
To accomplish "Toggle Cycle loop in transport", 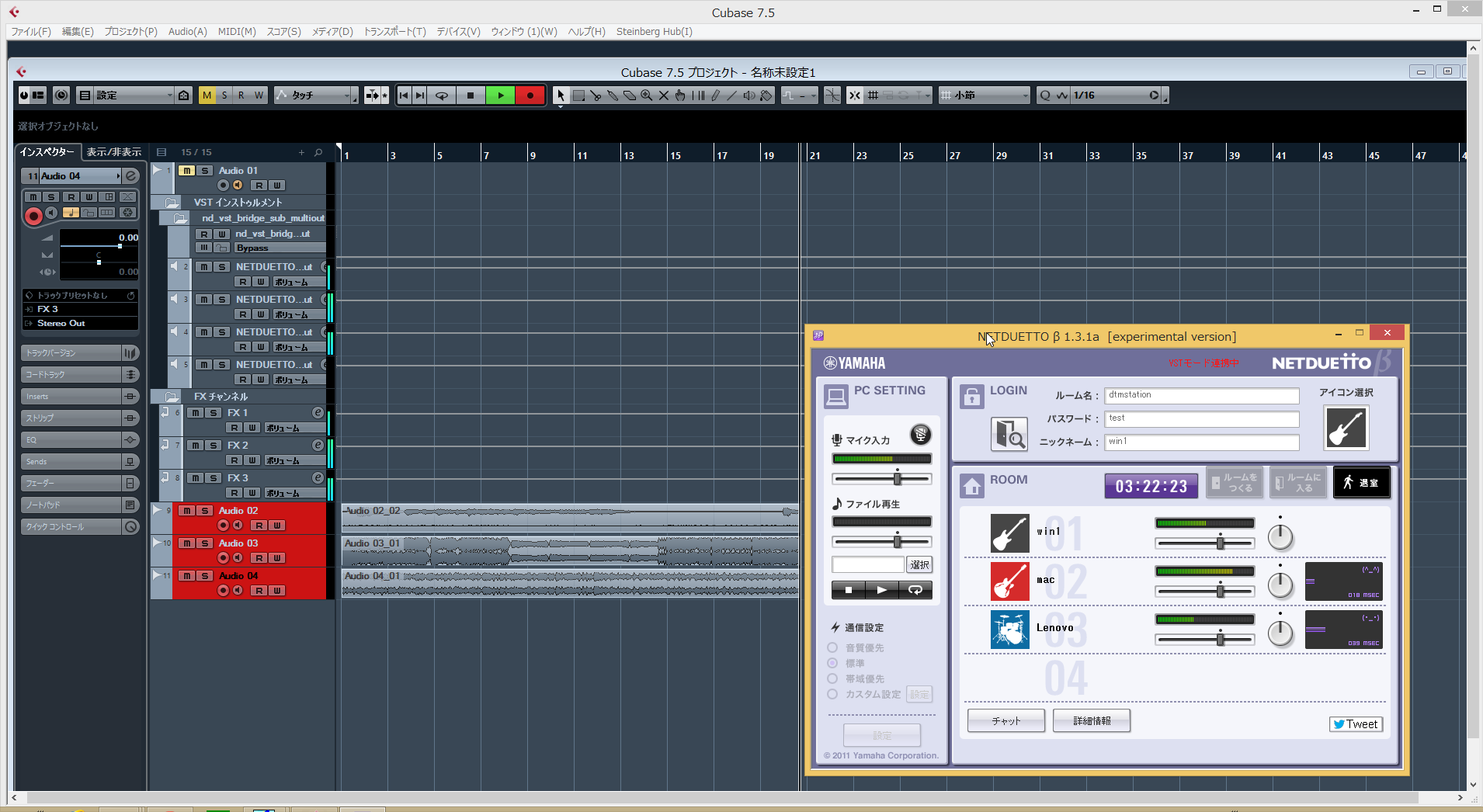I will (x=442, y=95).
